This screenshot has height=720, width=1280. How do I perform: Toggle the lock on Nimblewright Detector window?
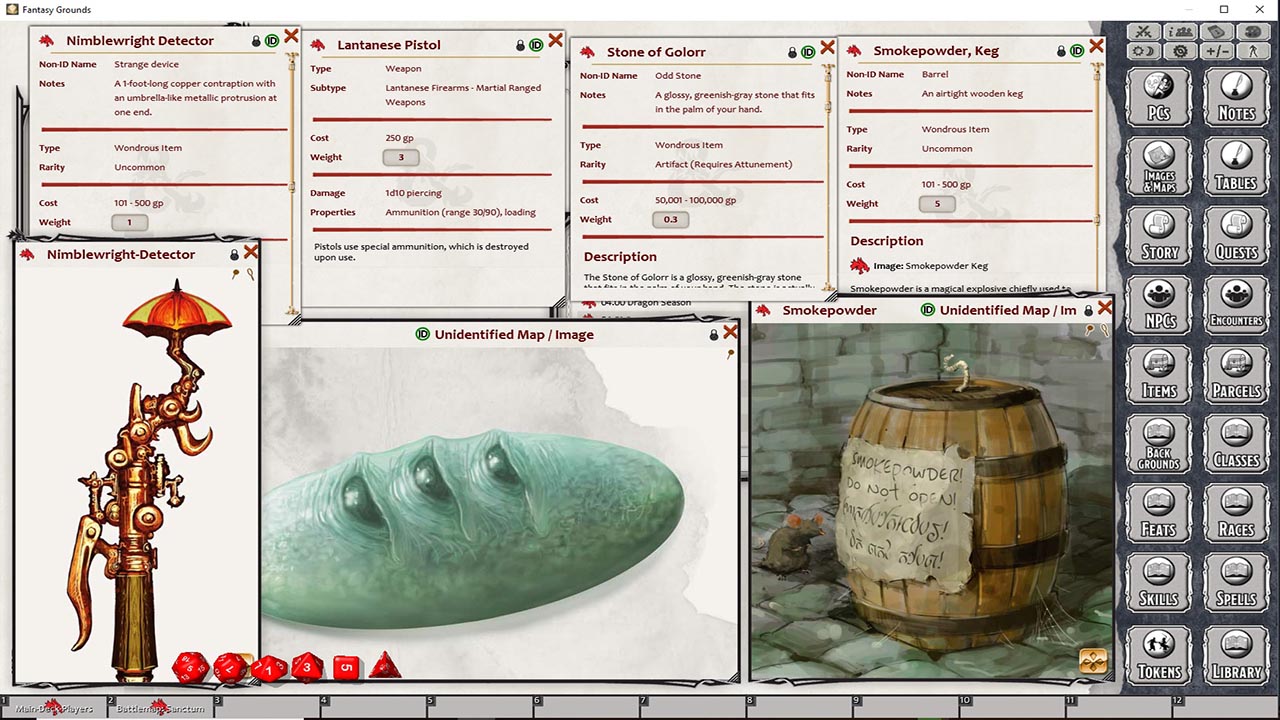[255, 40]
